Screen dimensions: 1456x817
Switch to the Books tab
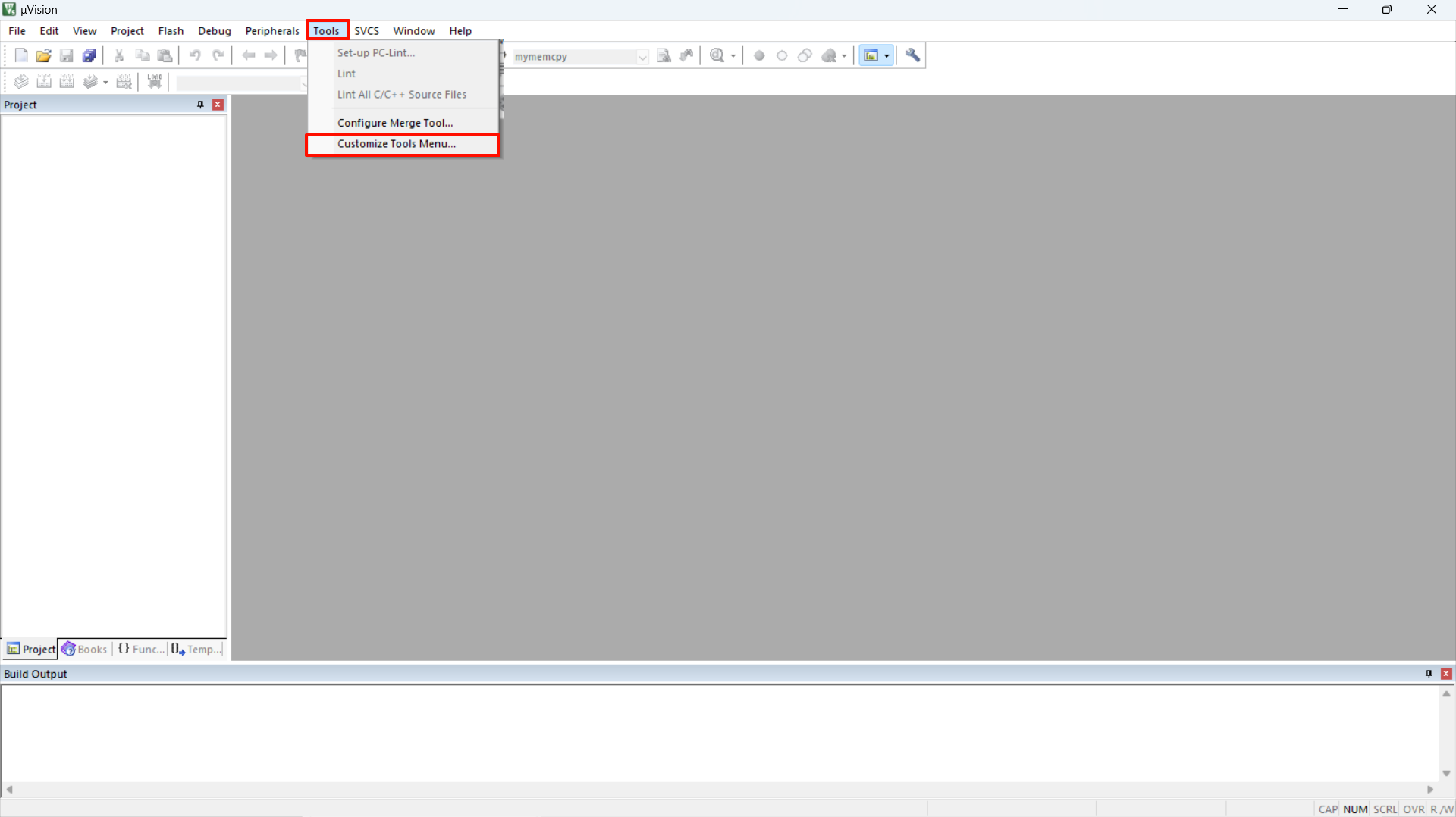click(x=85, y=649)
